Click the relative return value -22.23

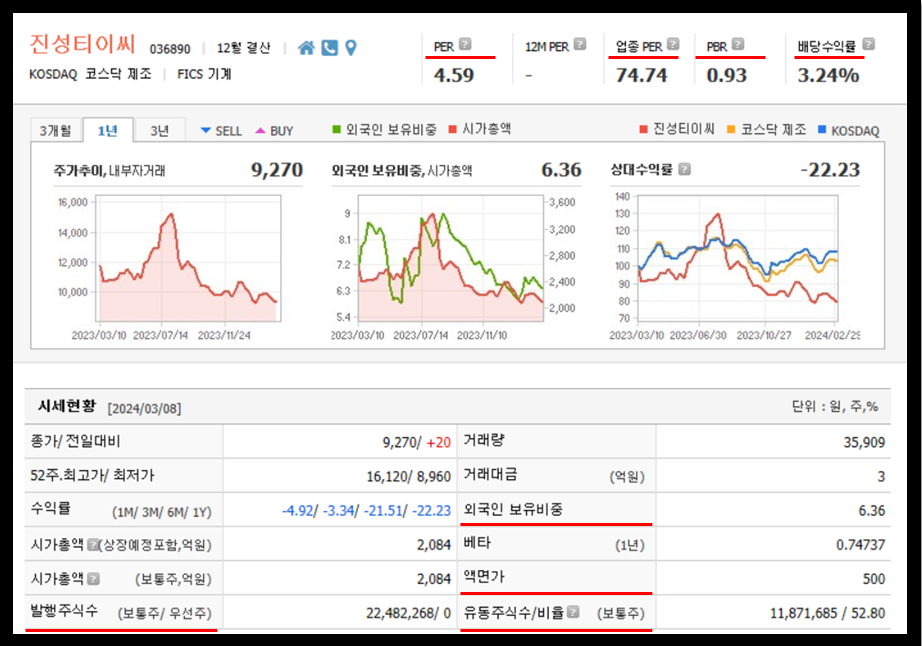830,170
